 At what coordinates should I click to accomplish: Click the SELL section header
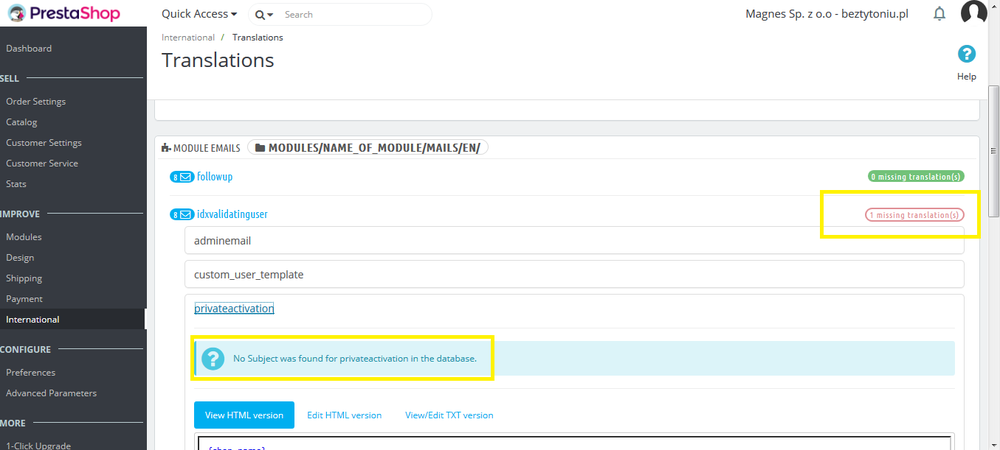pos(10,78)
